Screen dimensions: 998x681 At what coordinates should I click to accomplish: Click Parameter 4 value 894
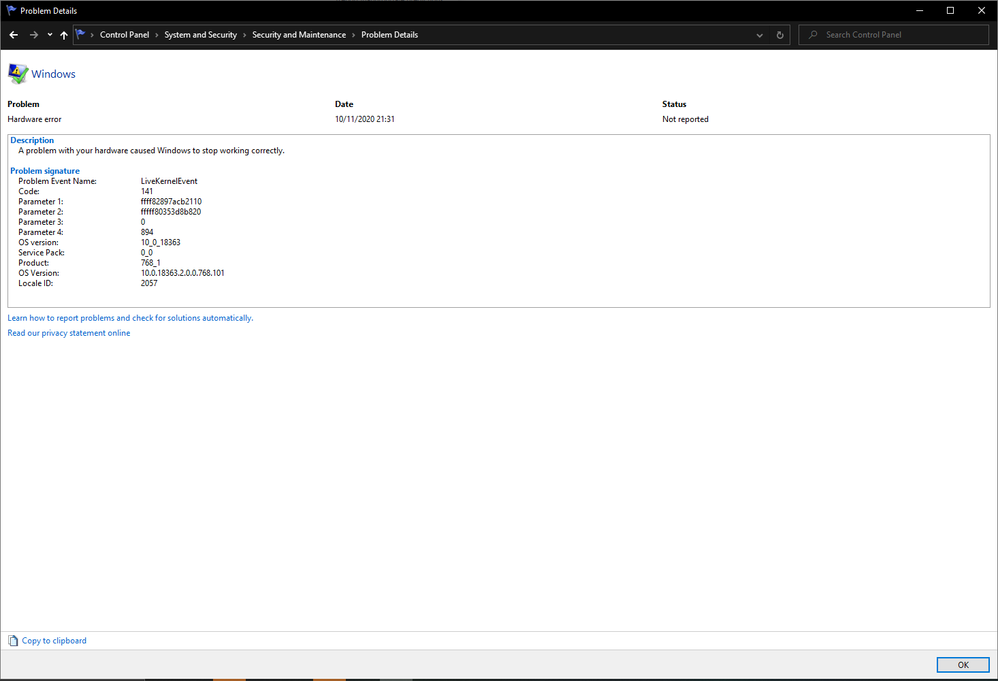(x=147, y=232)
